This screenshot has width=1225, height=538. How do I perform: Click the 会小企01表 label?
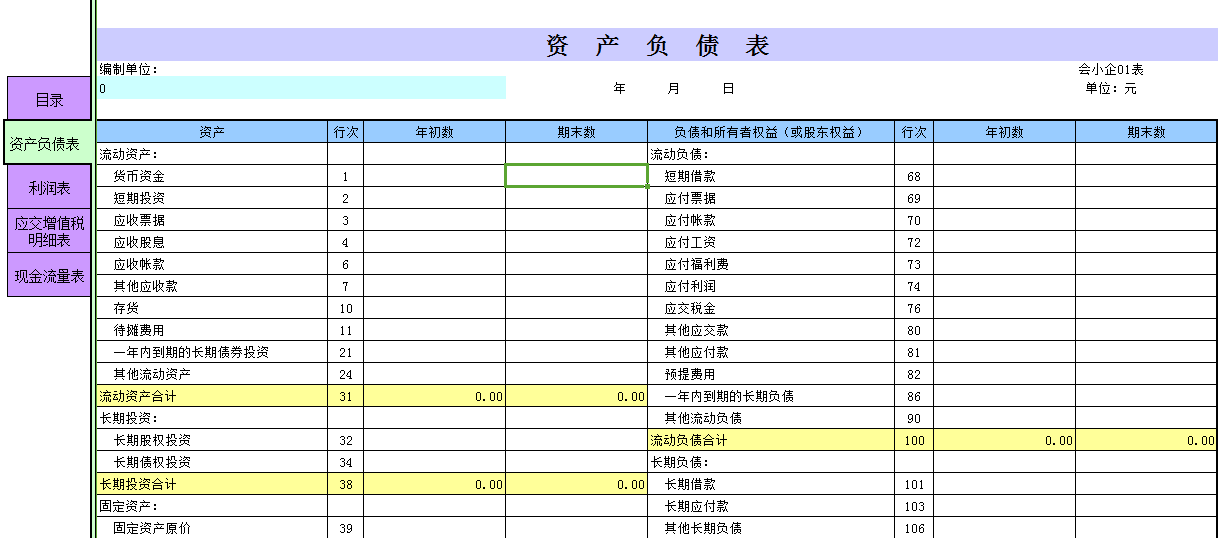(x=1110, y=69)
